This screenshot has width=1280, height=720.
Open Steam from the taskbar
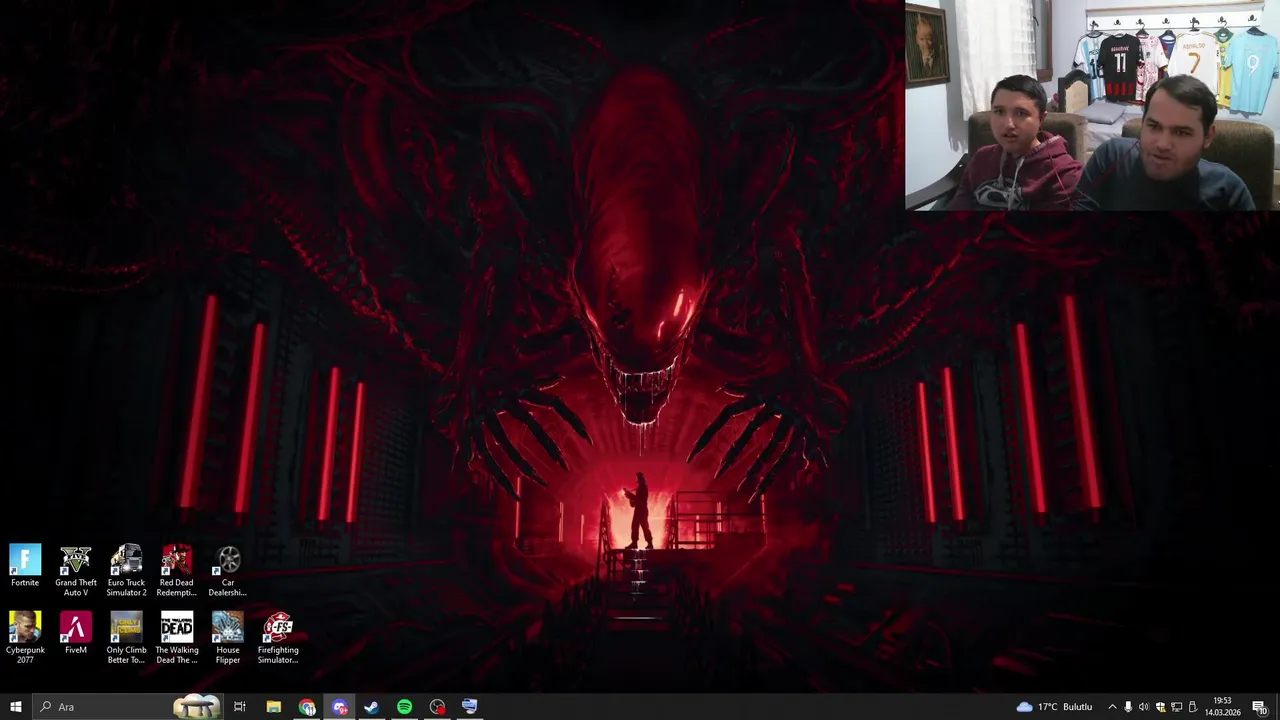(x=371, y=707)
